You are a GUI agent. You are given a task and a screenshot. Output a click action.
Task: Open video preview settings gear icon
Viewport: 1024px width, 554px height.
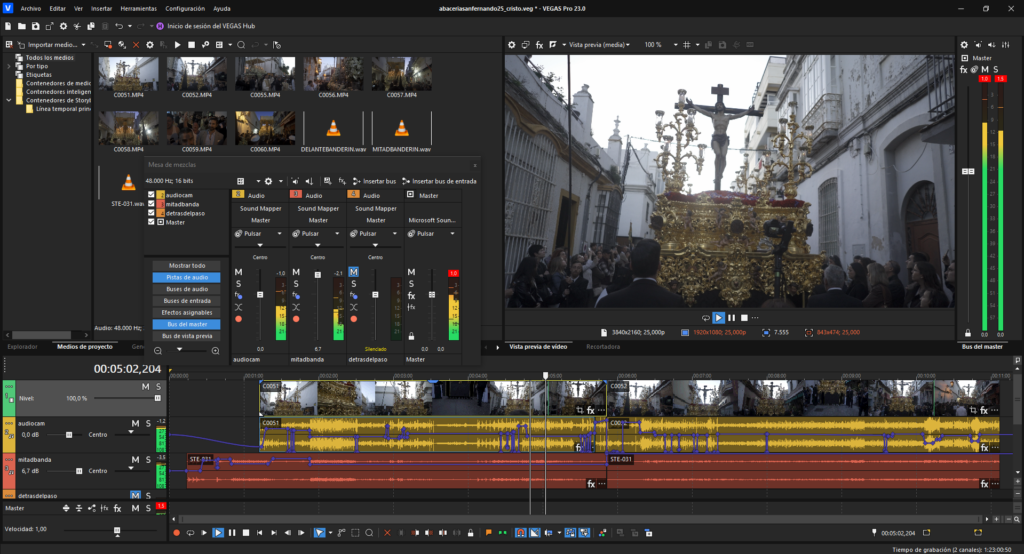pos(511,45)
